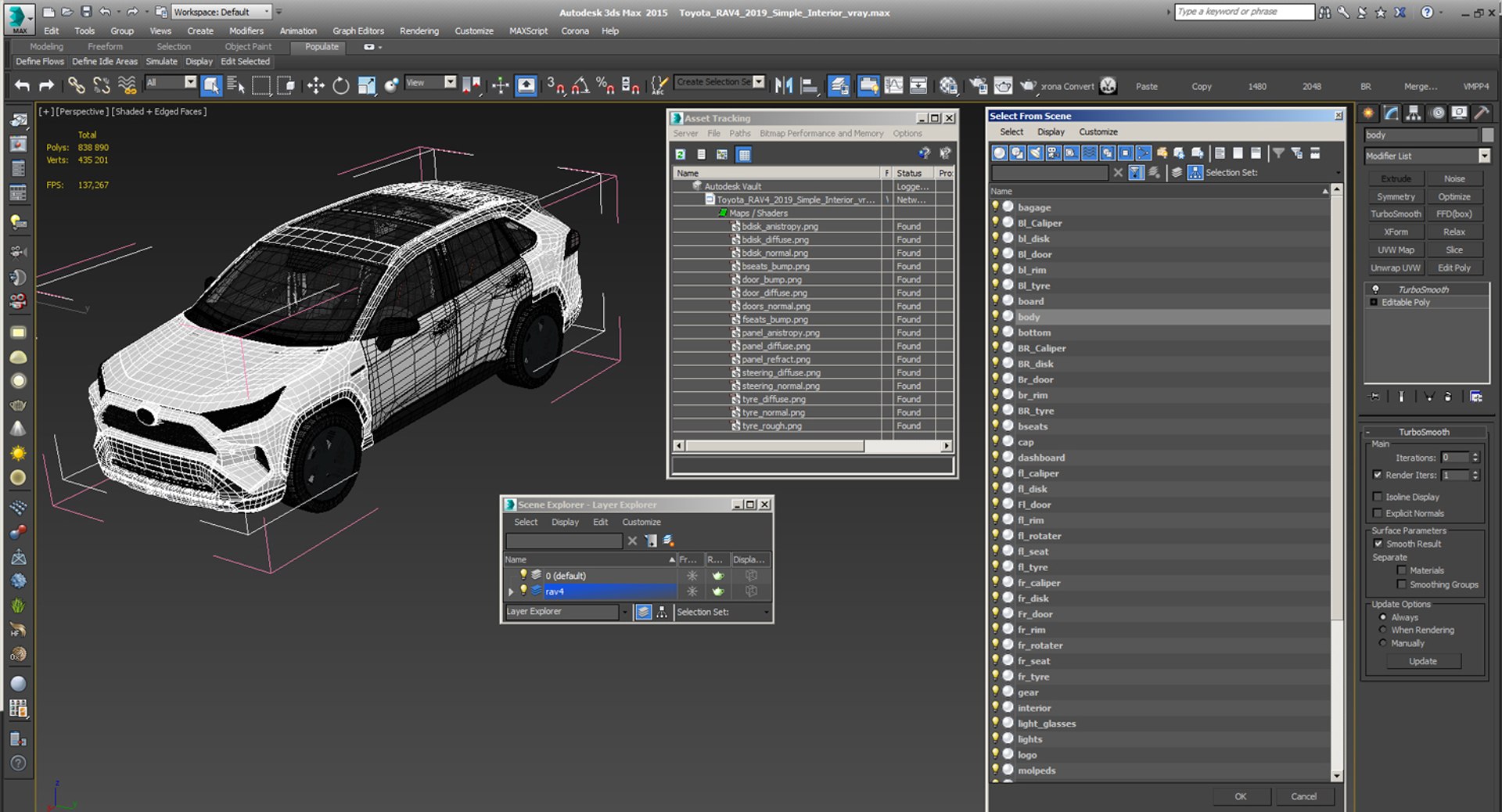Viewport: 1502px width, 812px height.
Task: Expand the rav4 layer tree arrow
Action: pyautogui.click(x=511, y=591)
